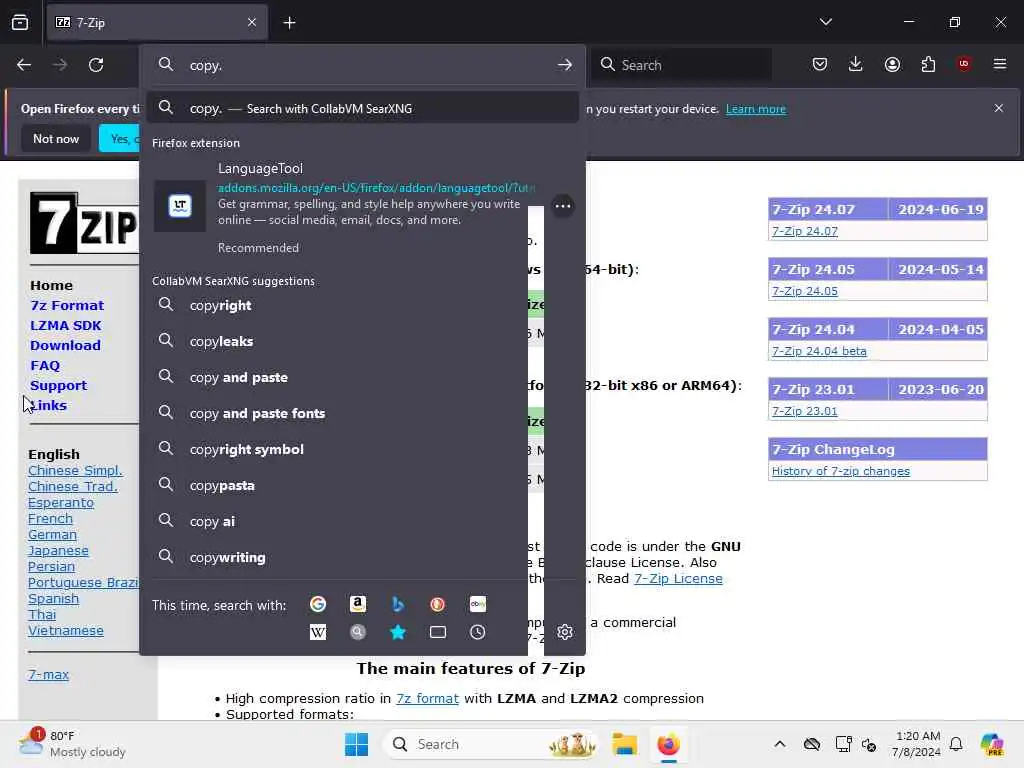Search this time with Bing
Viewport: 1024px width, 768px height.
[398, 604]
